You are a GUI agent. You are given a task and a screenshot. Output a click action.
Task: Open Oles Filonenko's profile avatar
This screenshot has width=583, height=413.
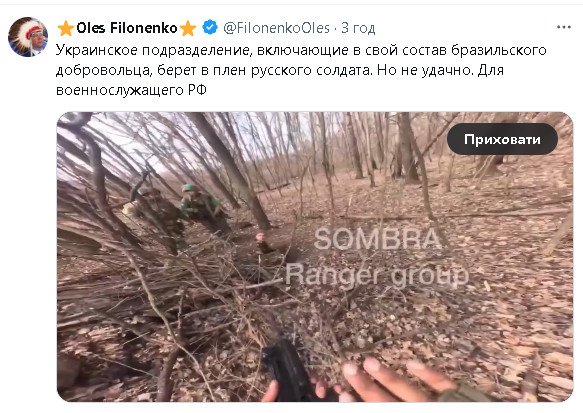pos(28,37)
